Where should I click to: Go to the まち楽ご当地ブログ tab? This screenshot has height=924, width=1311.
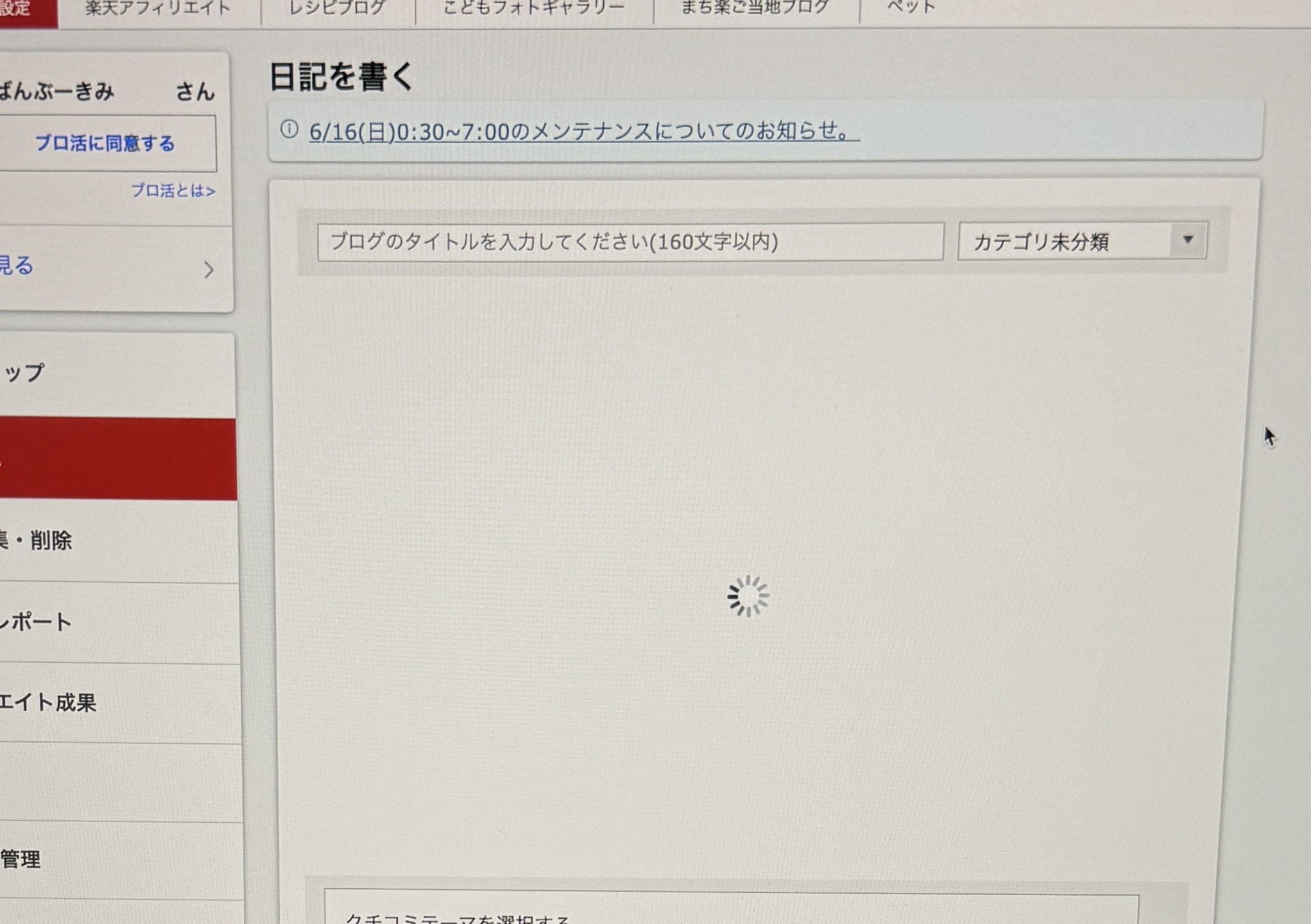755,9
